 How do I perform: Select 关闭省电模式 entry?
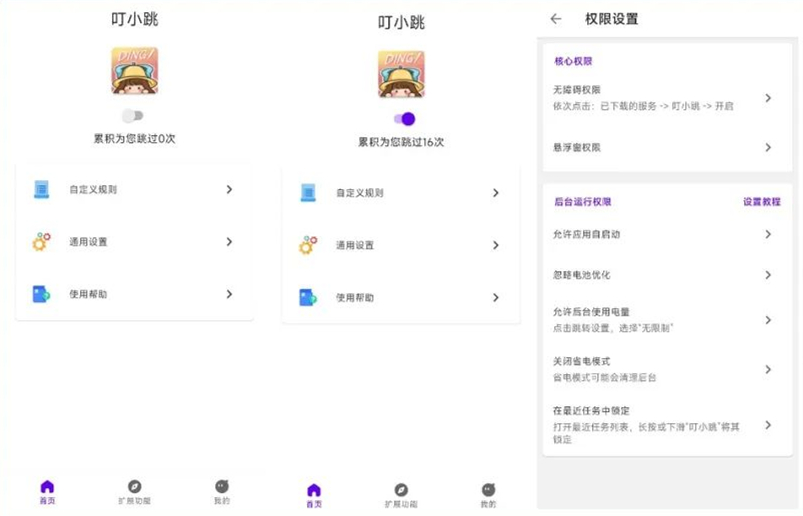coord(667,370)
